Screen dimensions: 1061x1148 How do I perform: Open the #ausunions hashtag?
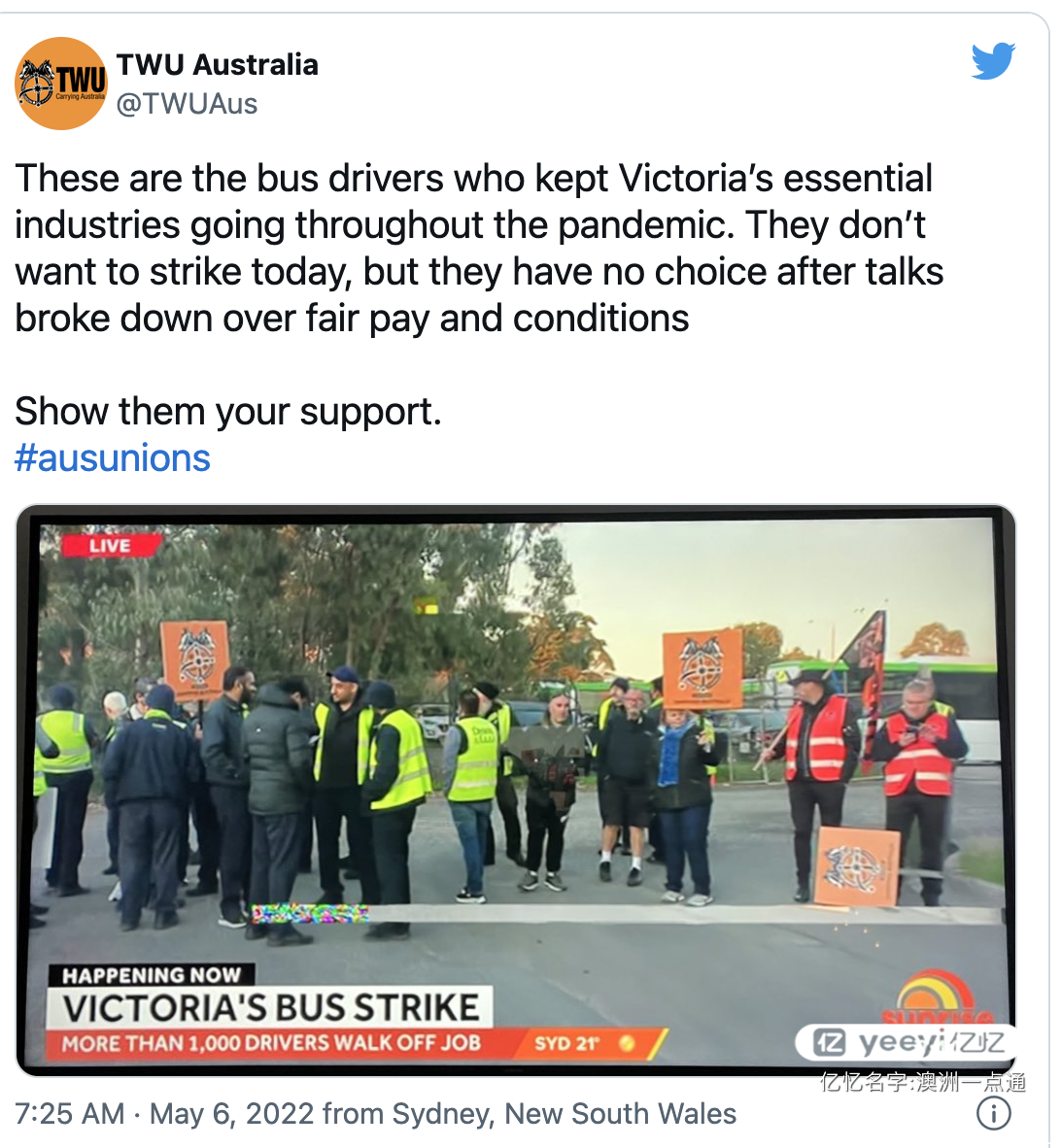[x=113, y=458]
